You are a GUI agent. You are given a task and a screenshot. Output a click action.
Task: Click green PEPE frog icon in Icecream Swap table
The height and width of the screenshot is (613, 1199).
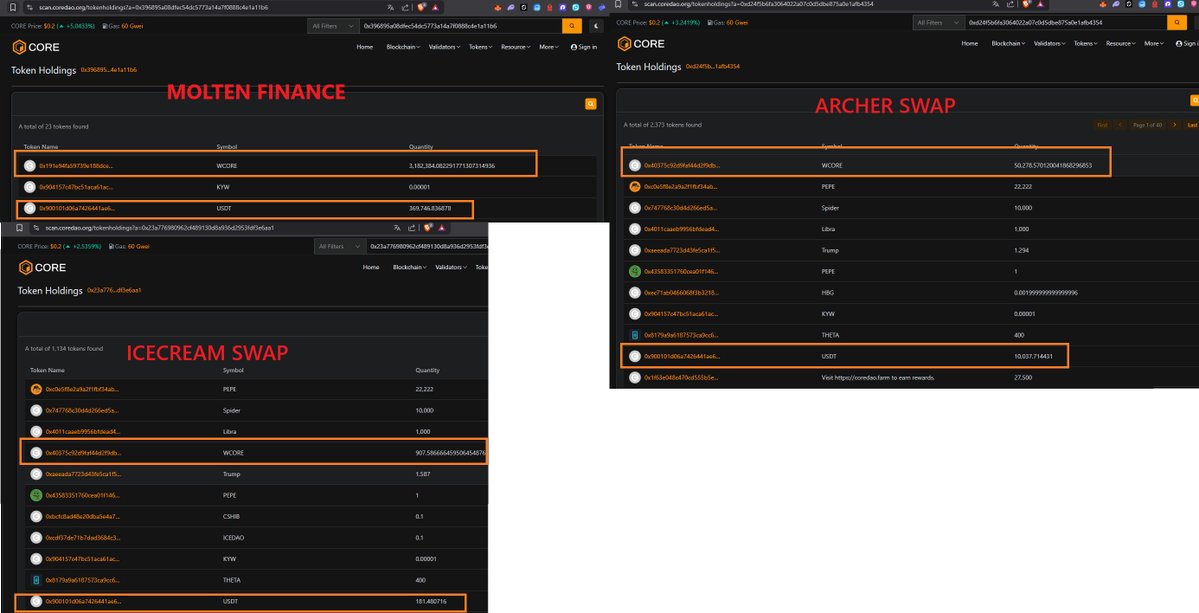(36, 495)
